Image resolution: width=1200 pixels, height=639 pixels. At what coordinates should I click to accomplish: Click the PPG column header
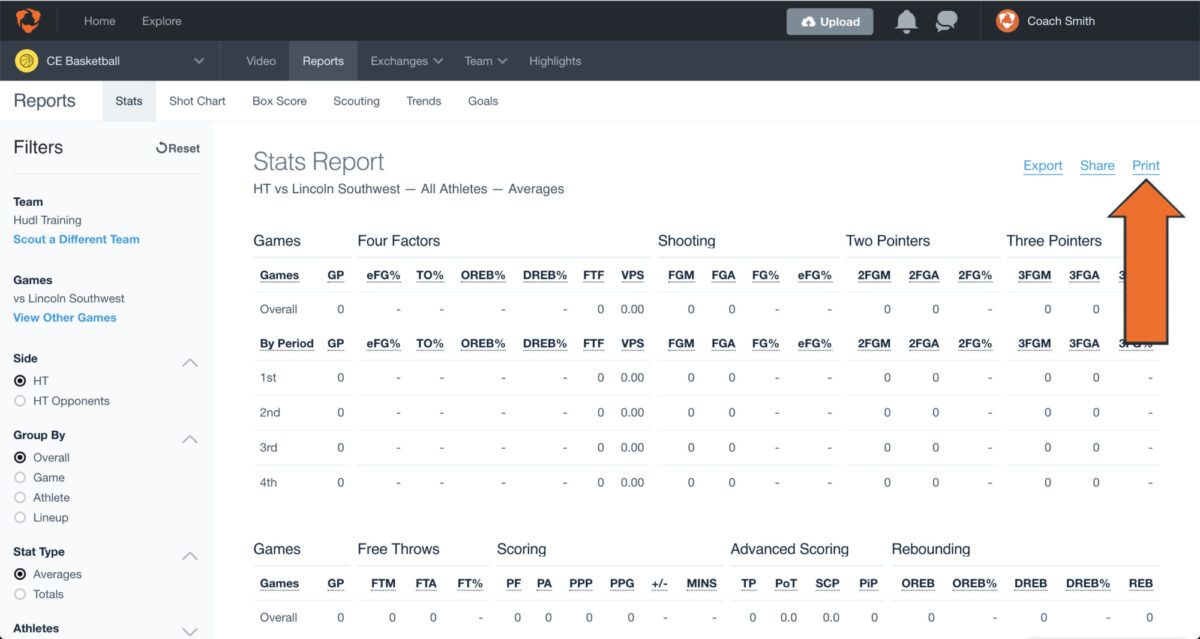click(x=622, y=584)
